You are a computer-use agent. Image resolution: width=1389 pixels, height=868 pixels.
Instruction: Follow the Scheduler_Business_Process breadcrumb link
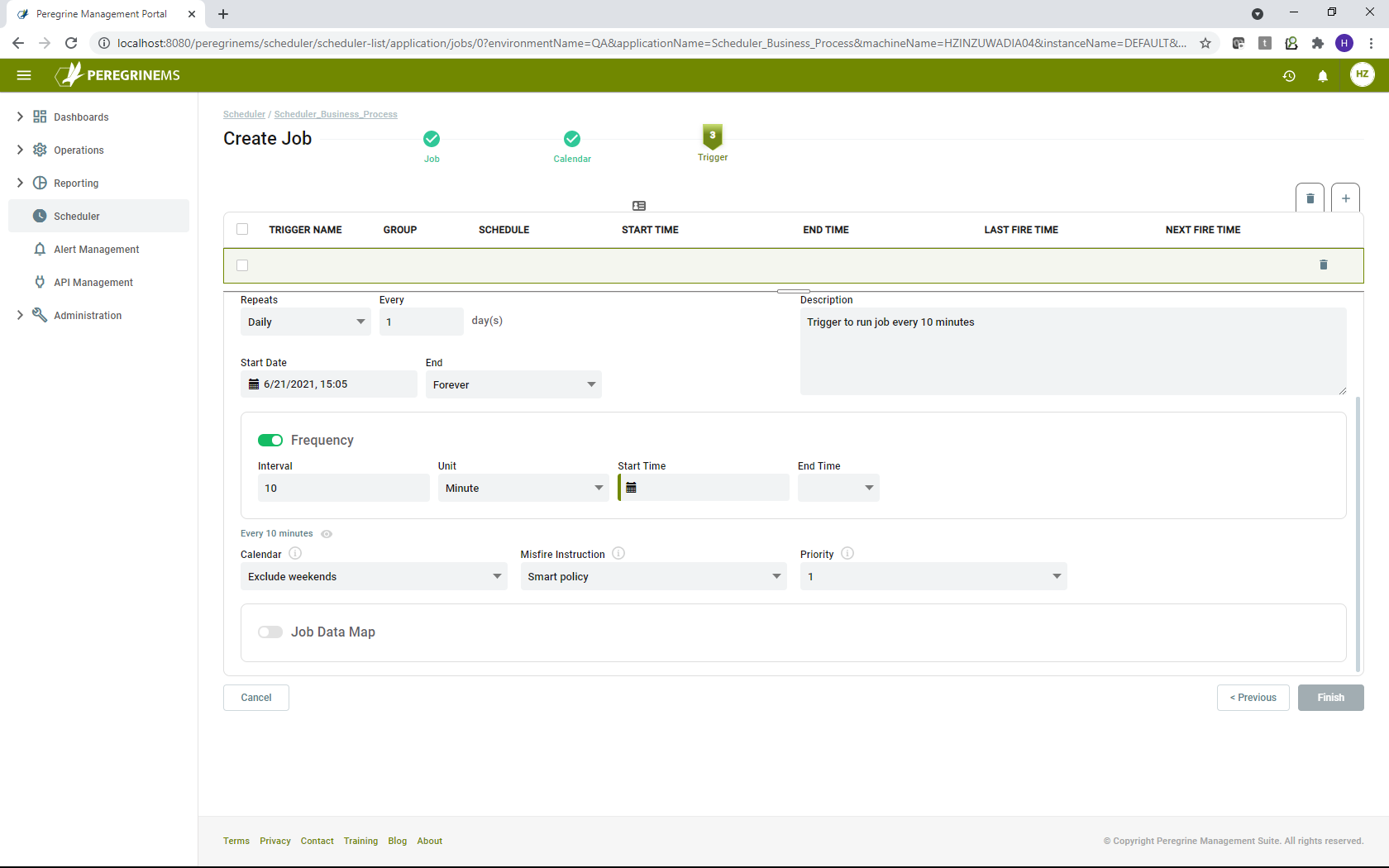click(336, 114)
